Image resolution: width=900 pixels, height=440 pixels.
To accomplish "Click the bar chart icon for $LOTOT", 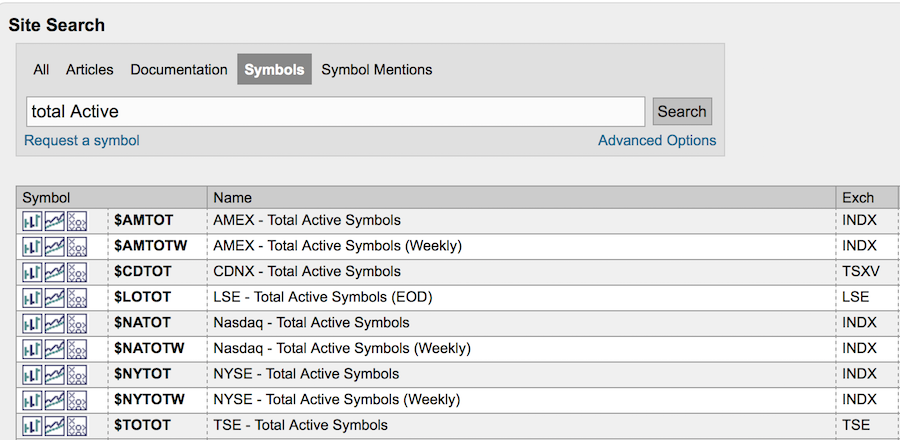I will click(32, 298).
